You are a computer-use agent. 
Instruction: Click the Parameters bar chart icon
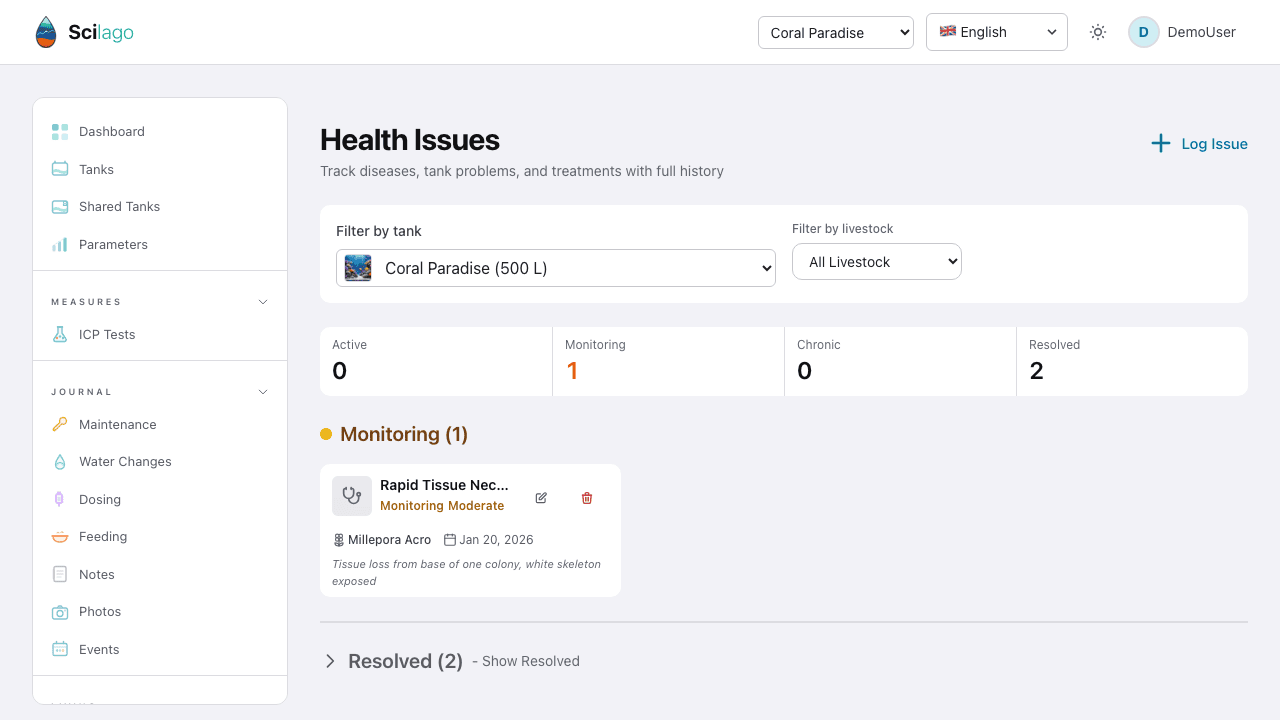click(60, 244)
